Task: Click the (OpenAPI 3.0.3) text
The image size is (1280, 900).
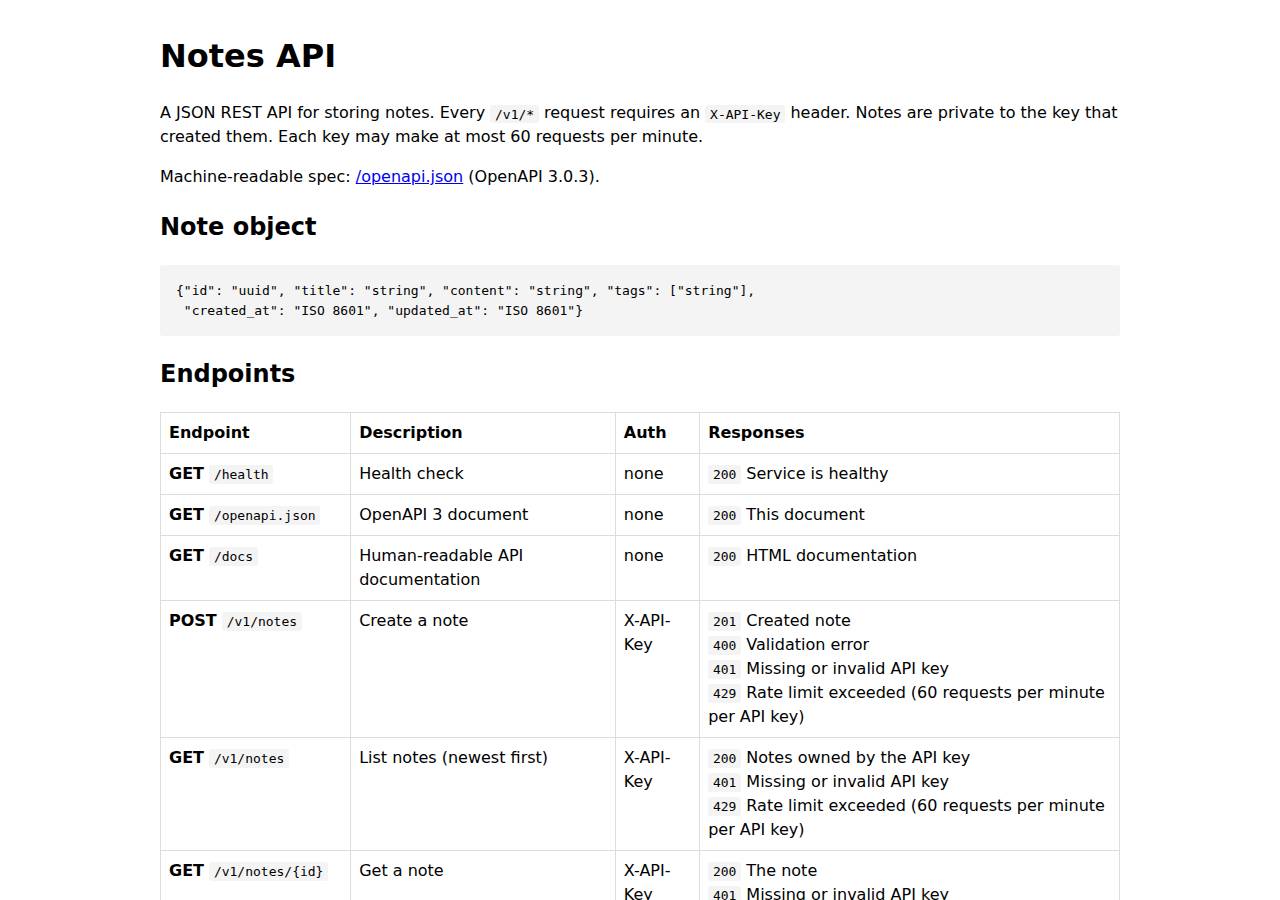Action: coord(533,176)
